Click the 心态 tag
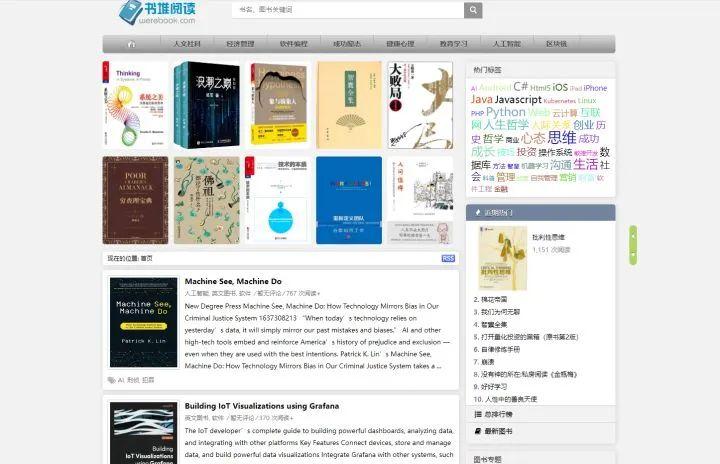 533,138
